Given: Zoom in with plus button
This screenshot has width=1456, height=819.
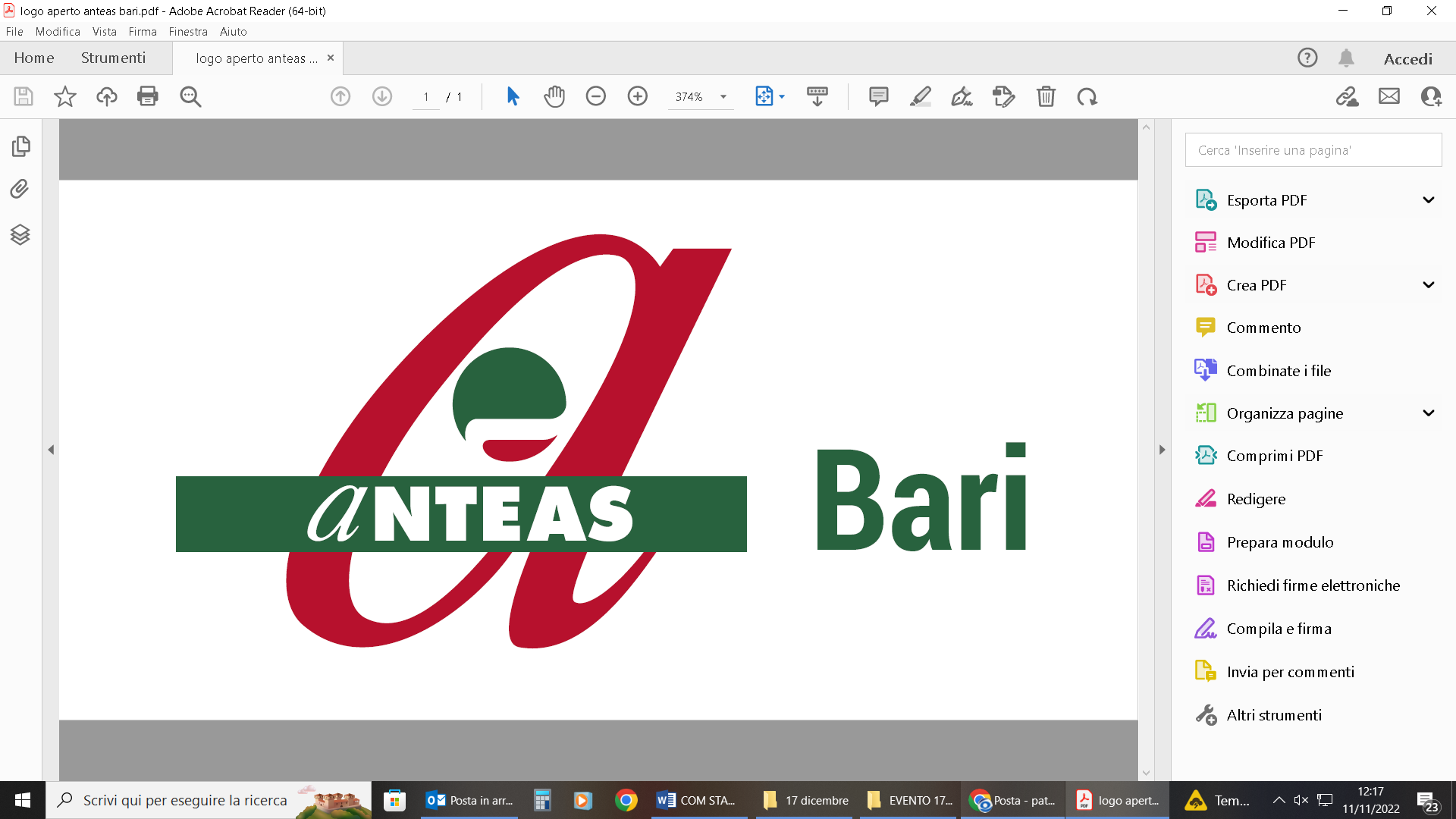Looking at the screenshot, I should coord(638,96).
